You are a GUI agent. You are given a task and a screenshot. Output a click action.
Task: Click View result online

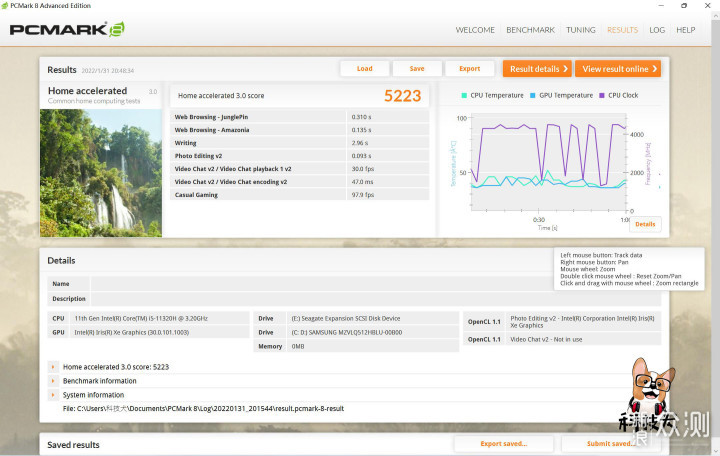point(618,69)
